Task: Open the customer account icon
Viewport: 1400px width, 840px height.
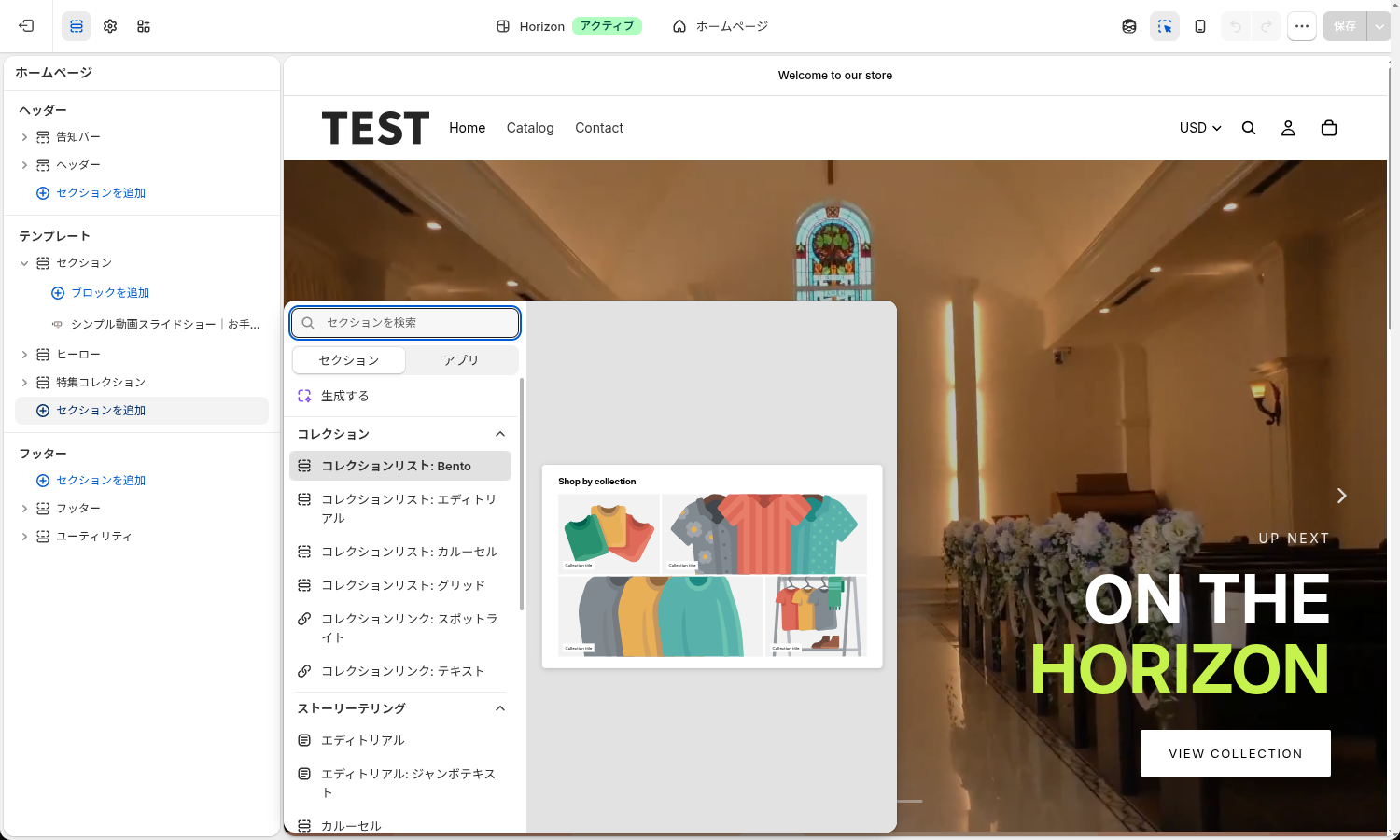Action: (x=1288, y=128)
